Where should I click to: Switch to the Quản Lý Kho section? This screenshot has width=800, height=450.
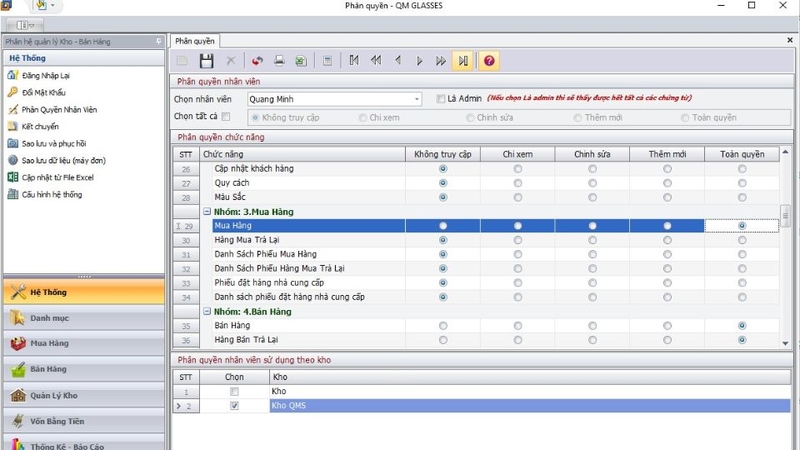coord(84,395)
